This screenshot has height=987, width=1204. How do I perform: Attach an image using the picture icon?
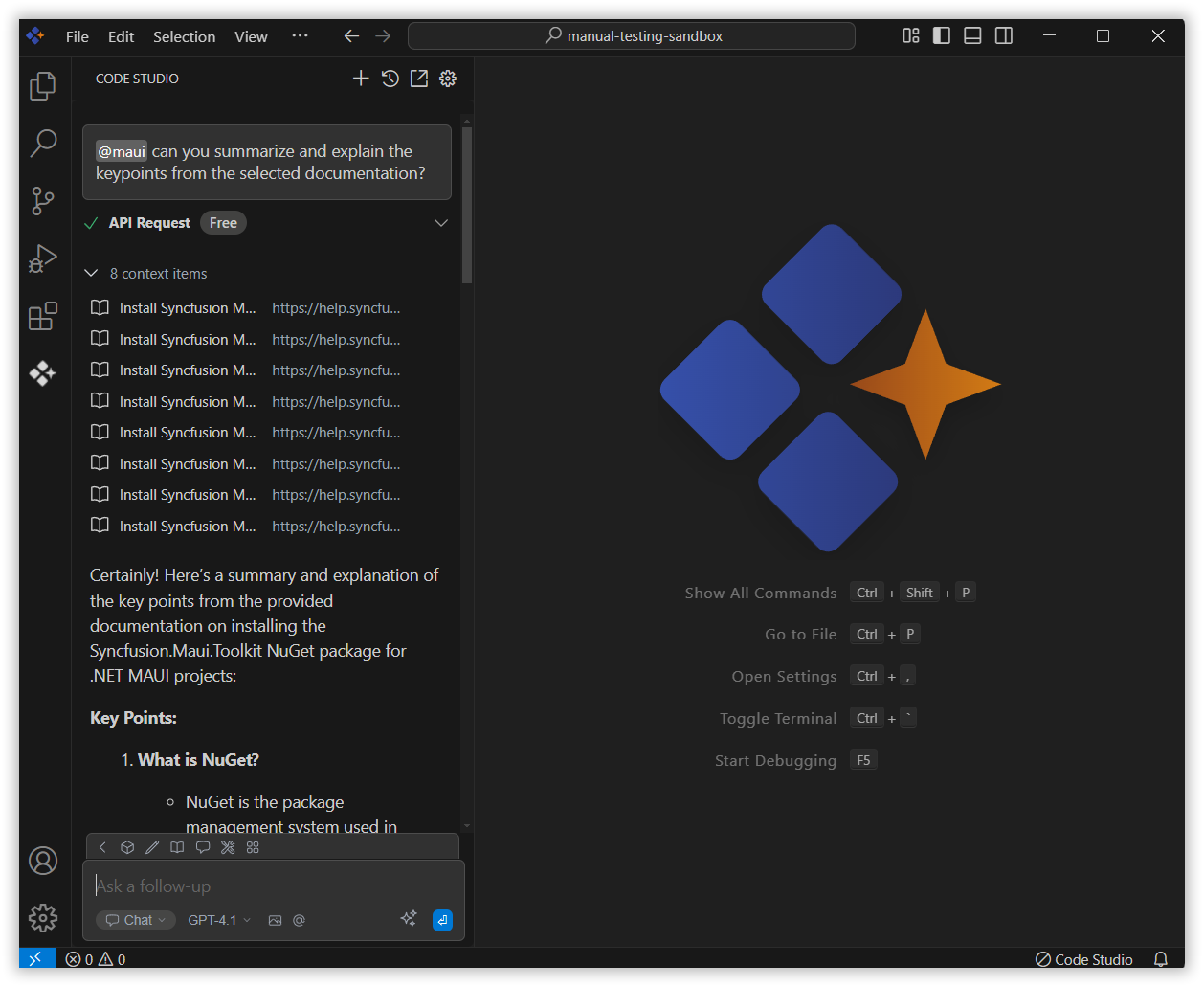275,920
